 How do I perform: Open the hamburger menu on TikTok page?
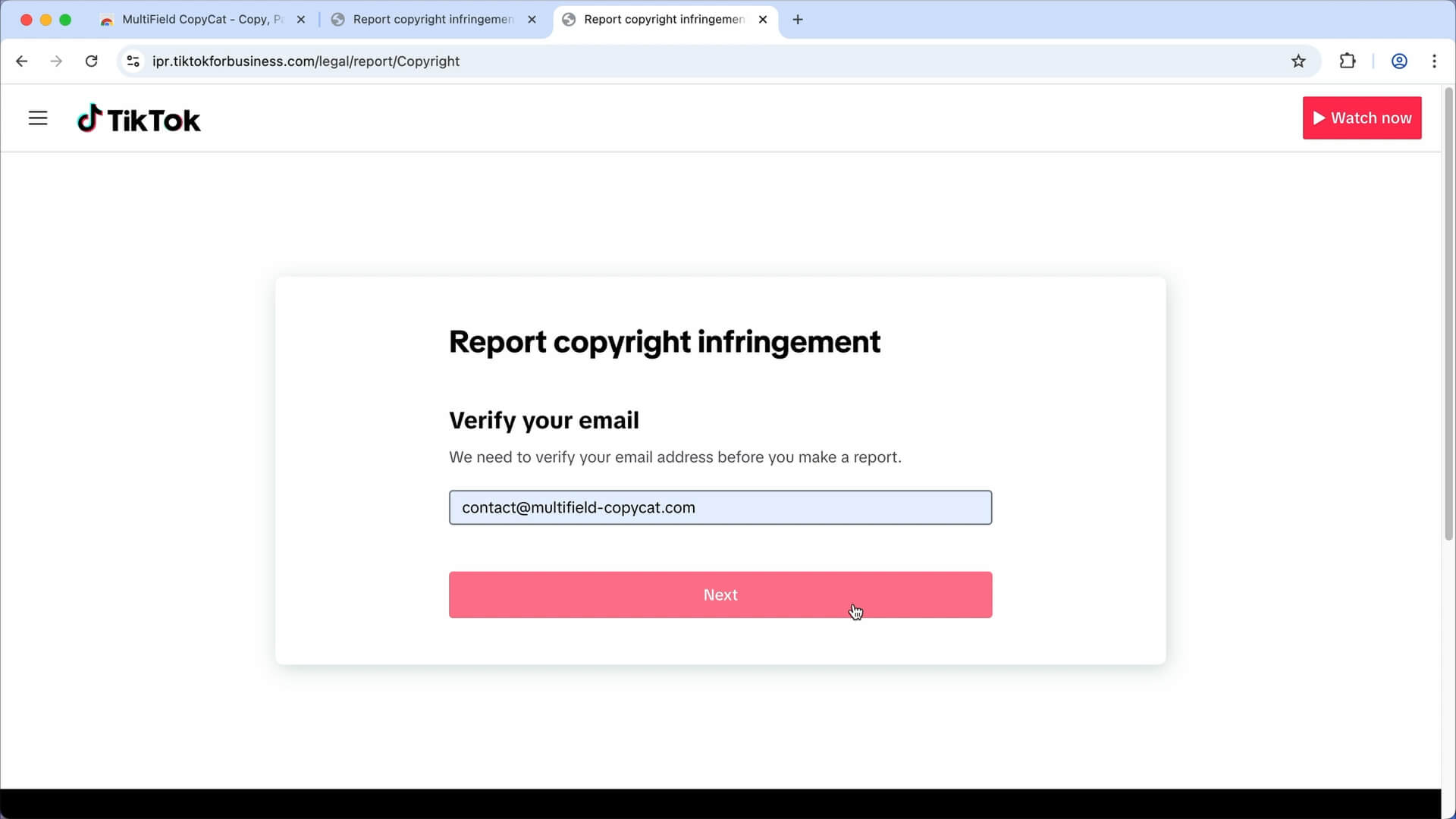point(38,118)
